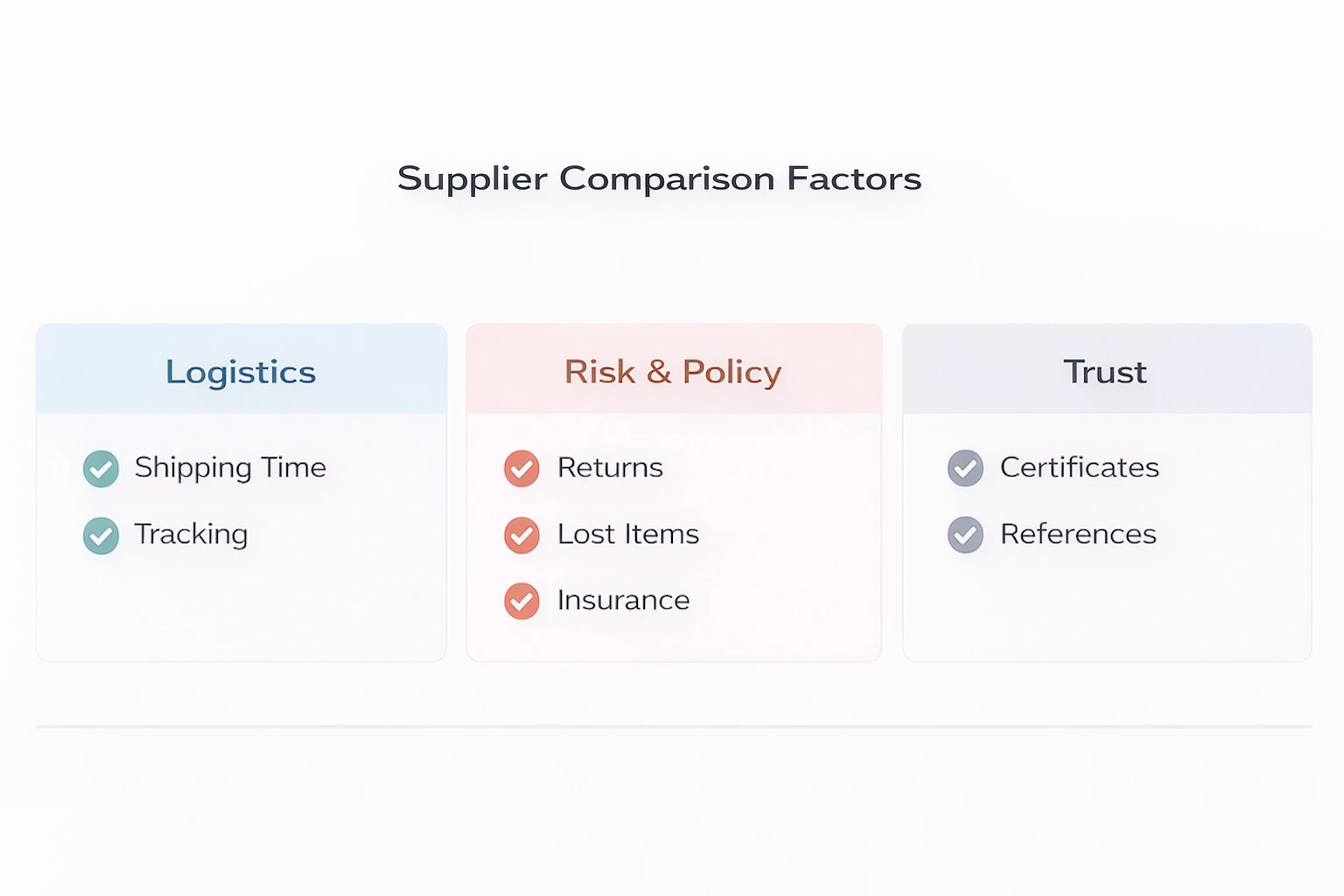1344x896 pixels.
Task: Click the gray checkmark next to References
Action: tap(965, 535)
